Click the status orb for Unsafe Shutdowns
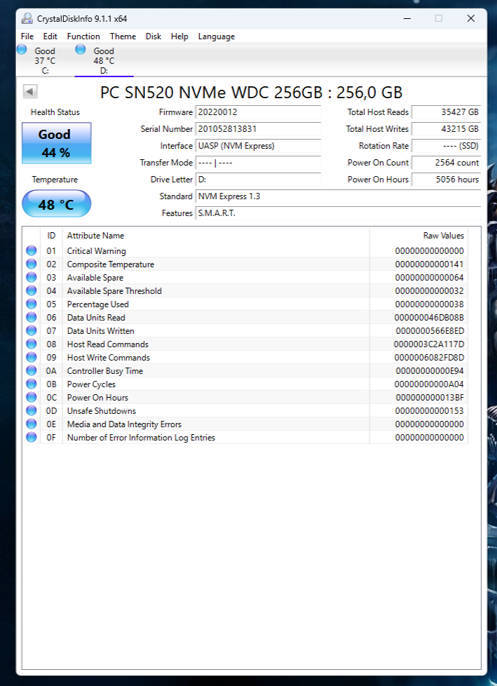The width and height of the screenshot is (497, 686). pyautogui.click(x=31, y=411)
